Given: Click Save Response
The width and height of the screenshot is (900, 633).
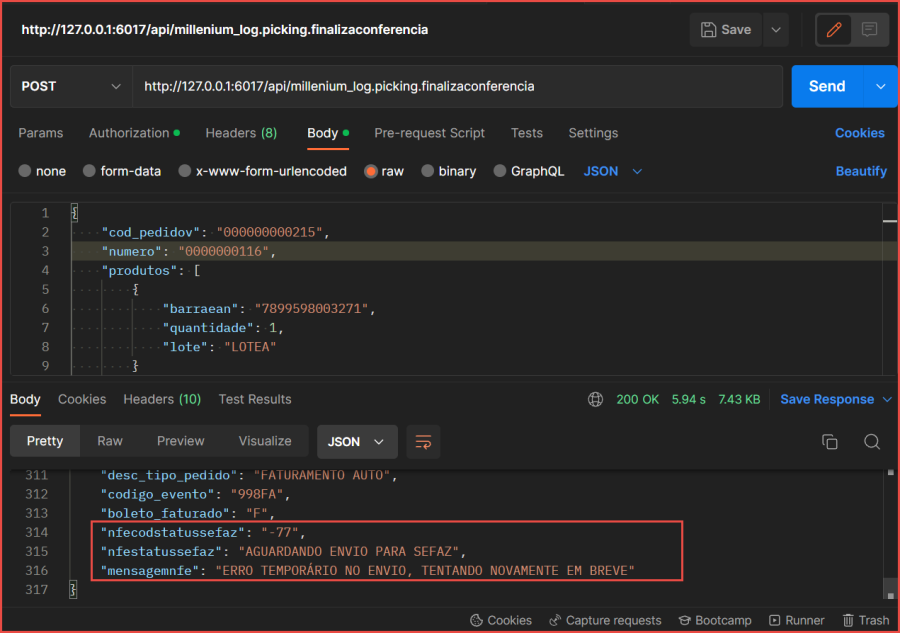Looking at the screenshot, I should (827, 399).
